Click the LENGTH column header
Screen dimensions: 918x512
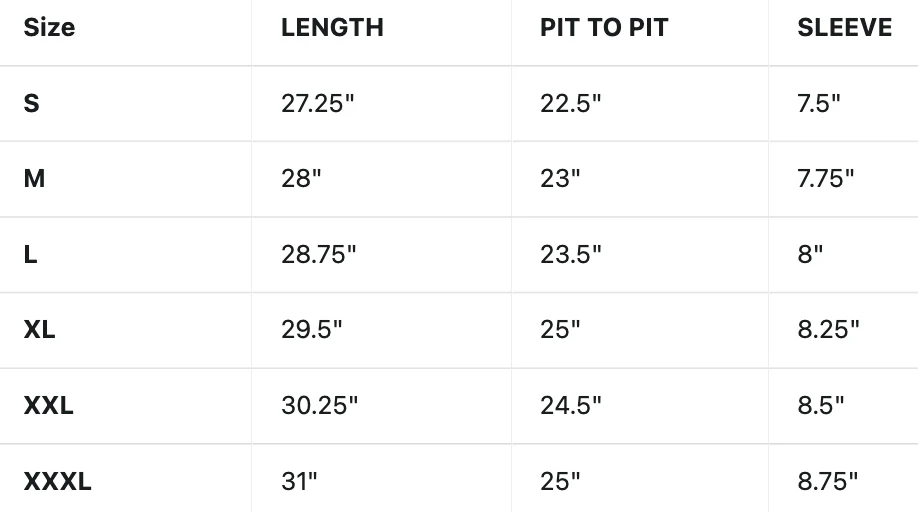(332, 28)
